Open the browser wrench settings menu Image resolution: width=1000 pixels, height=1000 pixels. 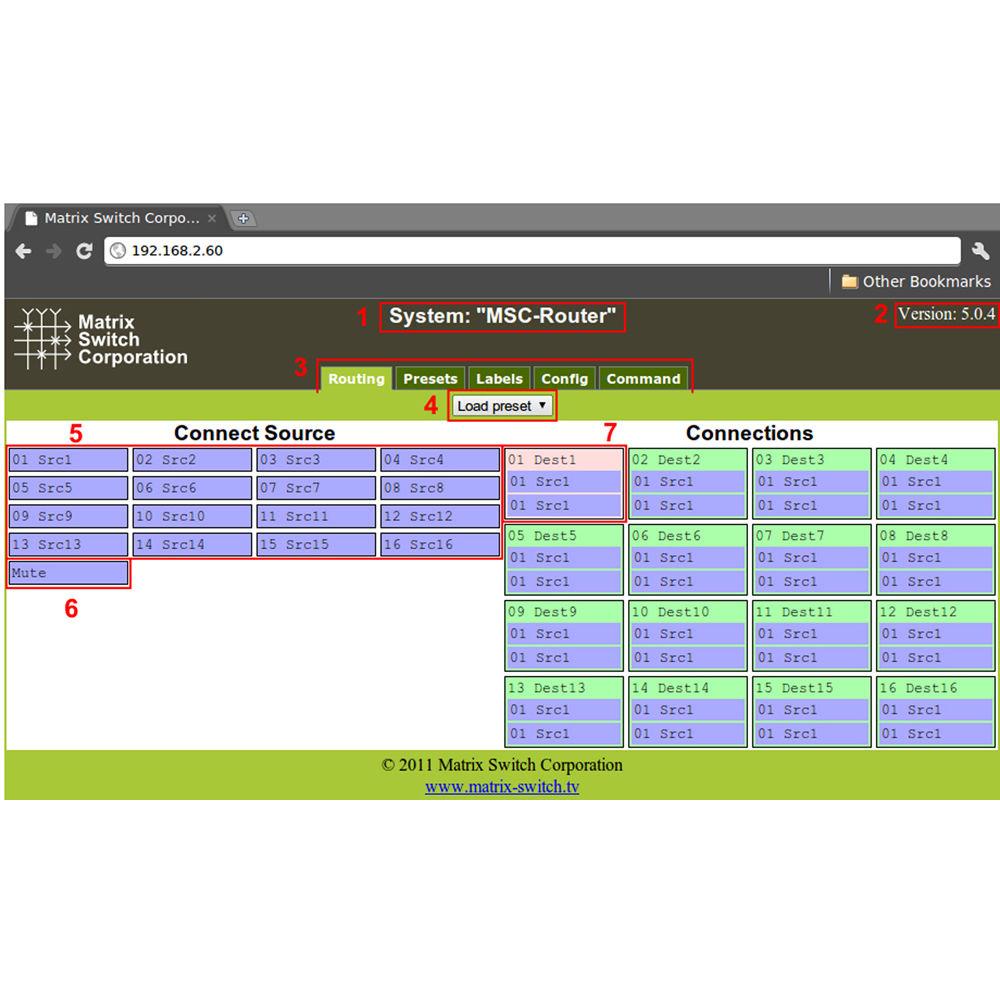tap(980, 251)
